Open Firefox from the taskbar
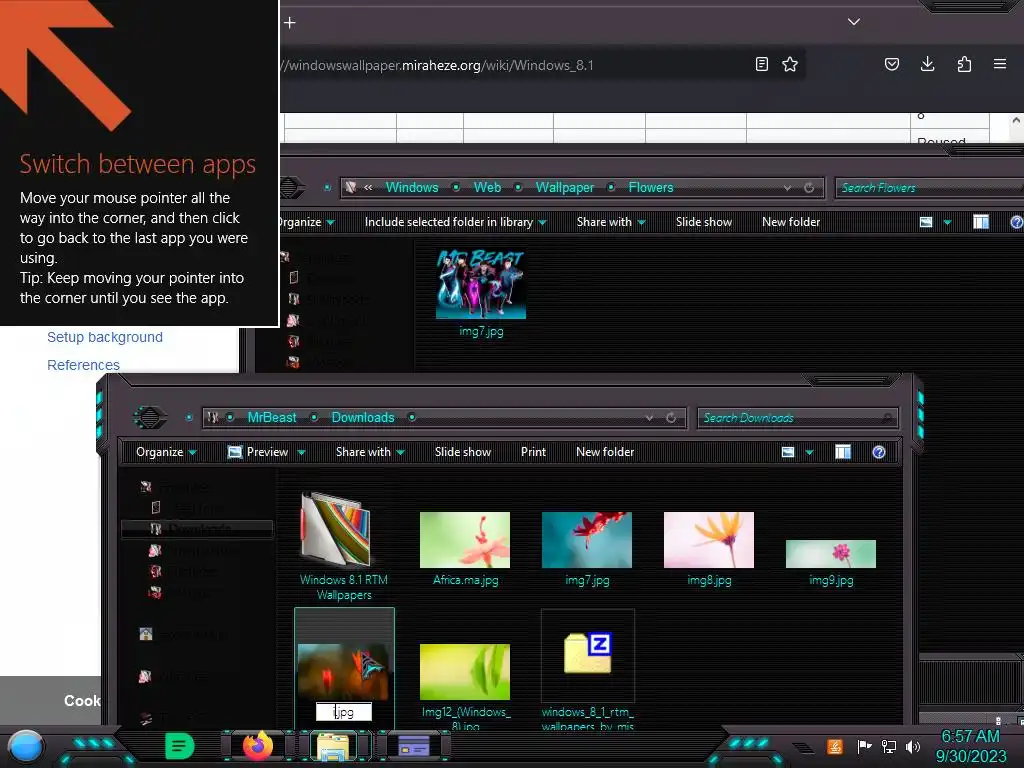This screenshot has height=768, width=1024. tap(258, 746)
